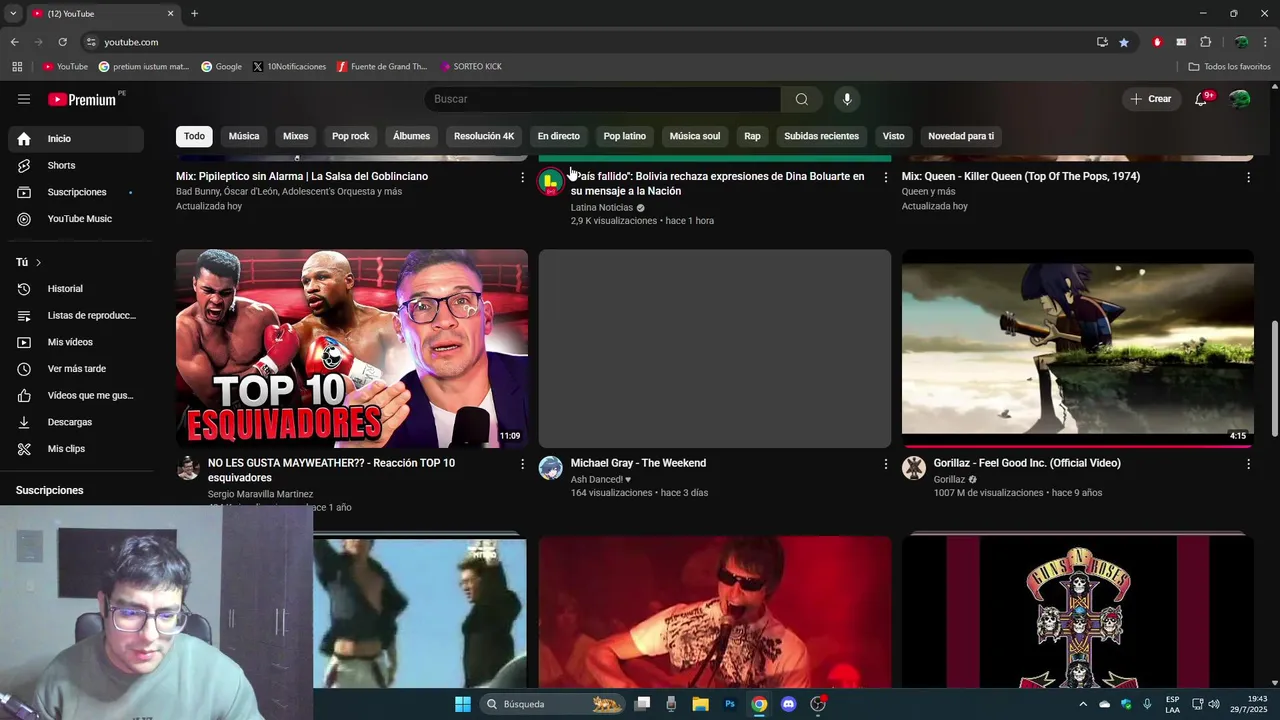Select the En directo chip

559,136
